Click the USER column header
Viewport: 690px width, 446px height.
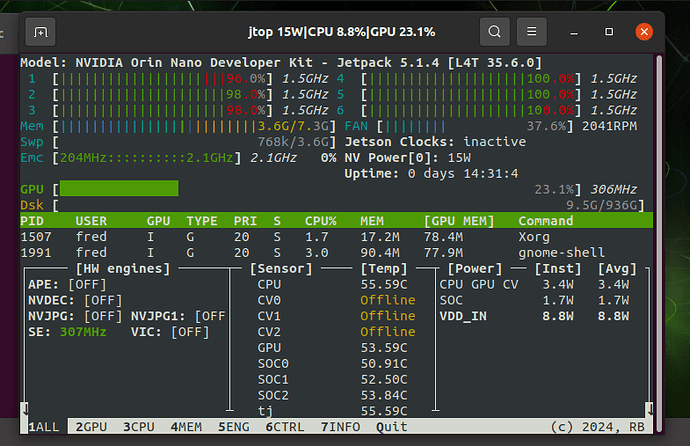(91, 221)
